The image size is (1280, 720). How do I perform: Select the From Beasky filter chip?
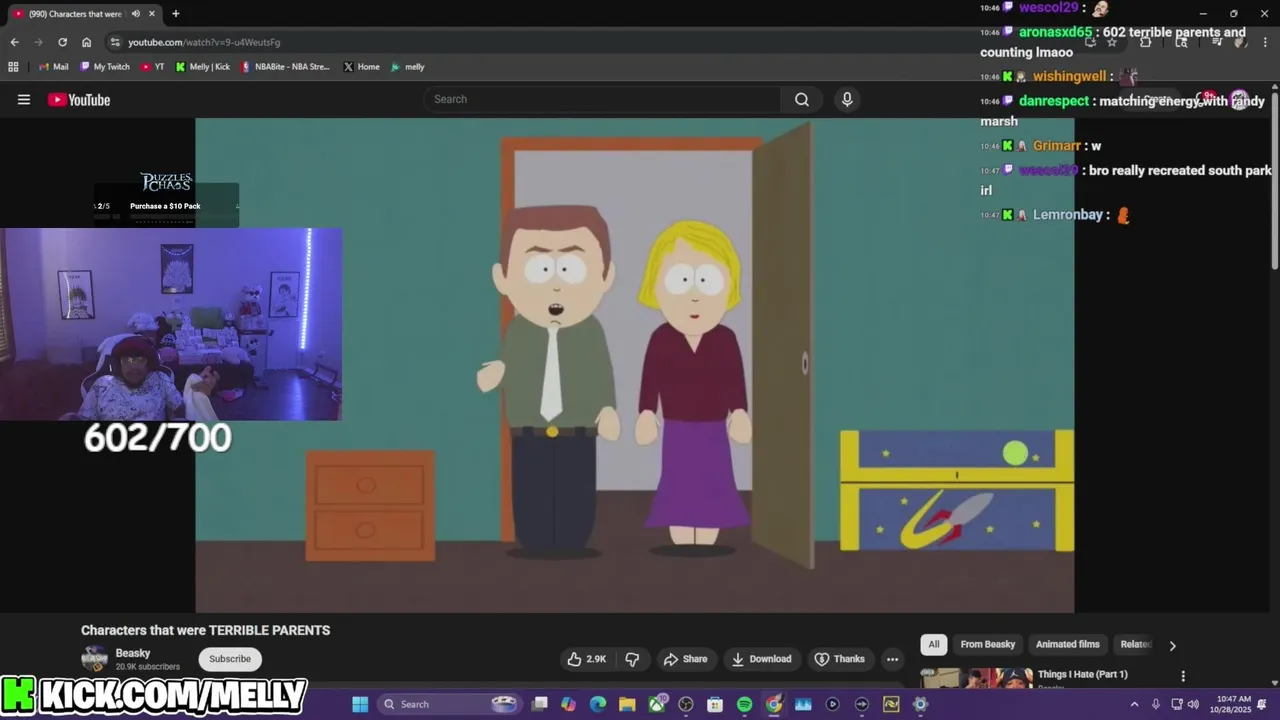click(x=987, y=645)
